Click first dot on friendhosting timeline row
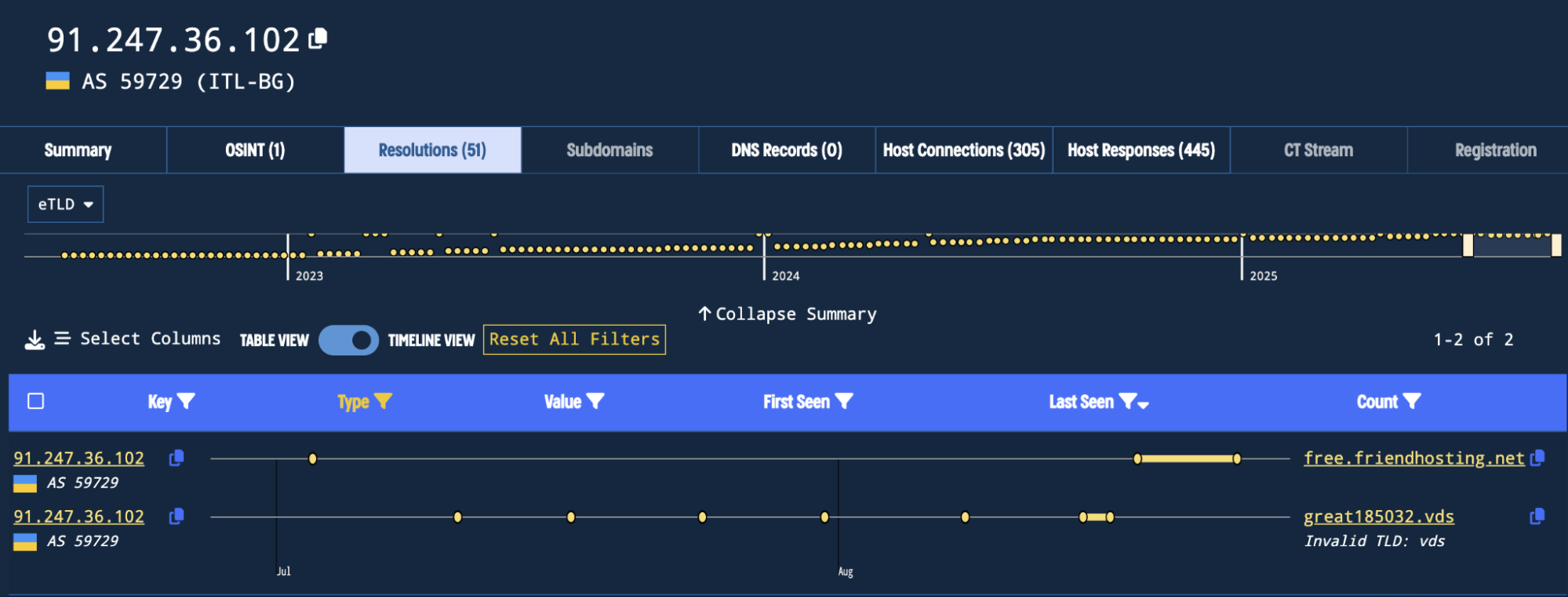This screenshot has width=1568, height=598. [x=312, y=458]
